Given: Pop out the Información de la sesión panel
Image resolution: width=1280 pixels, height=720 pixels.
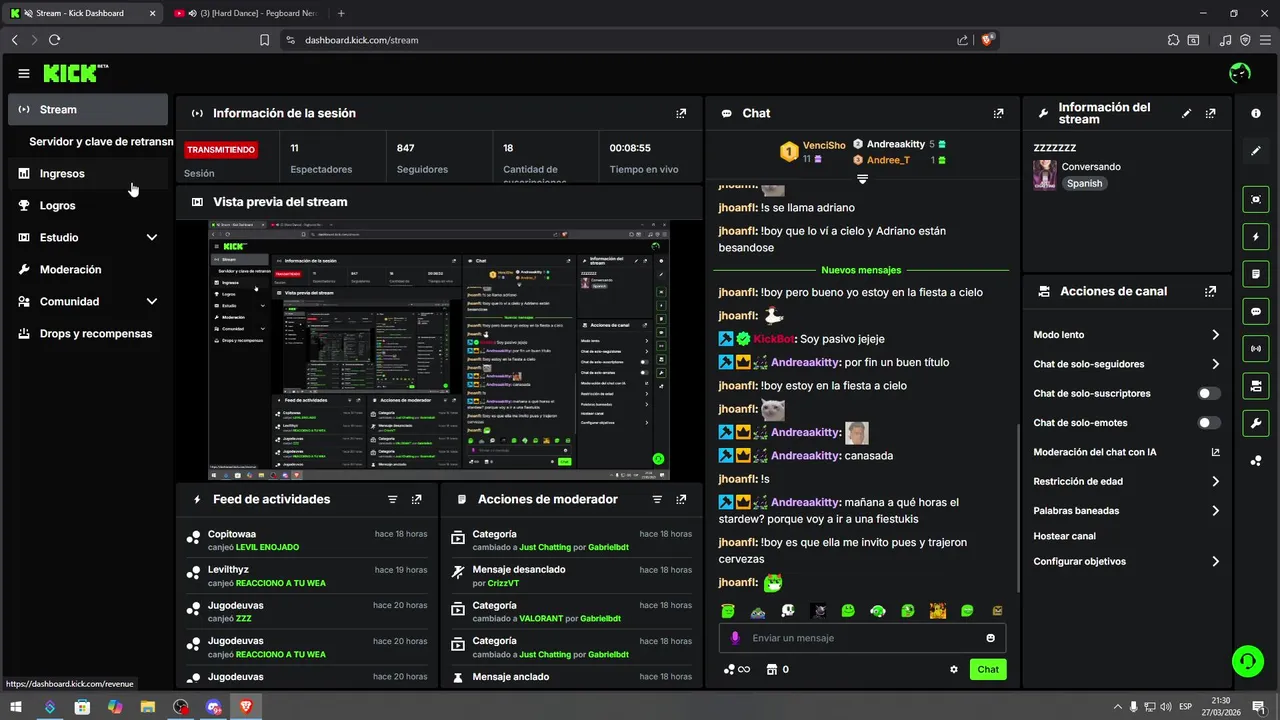Looking at the screenshot, I should coord(681,114).
